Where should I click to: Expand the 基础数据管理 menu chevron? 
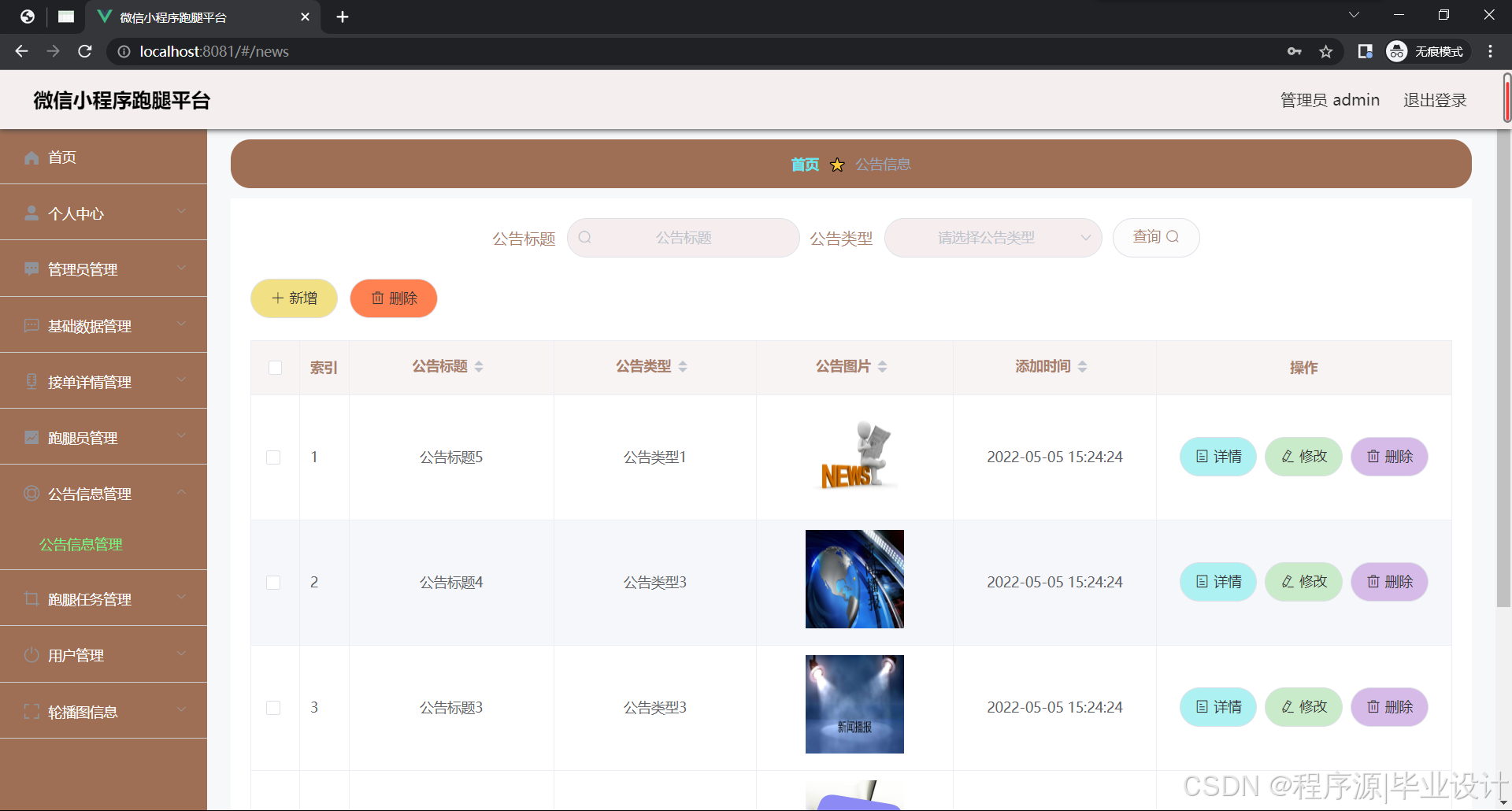(x=182, y=324)
